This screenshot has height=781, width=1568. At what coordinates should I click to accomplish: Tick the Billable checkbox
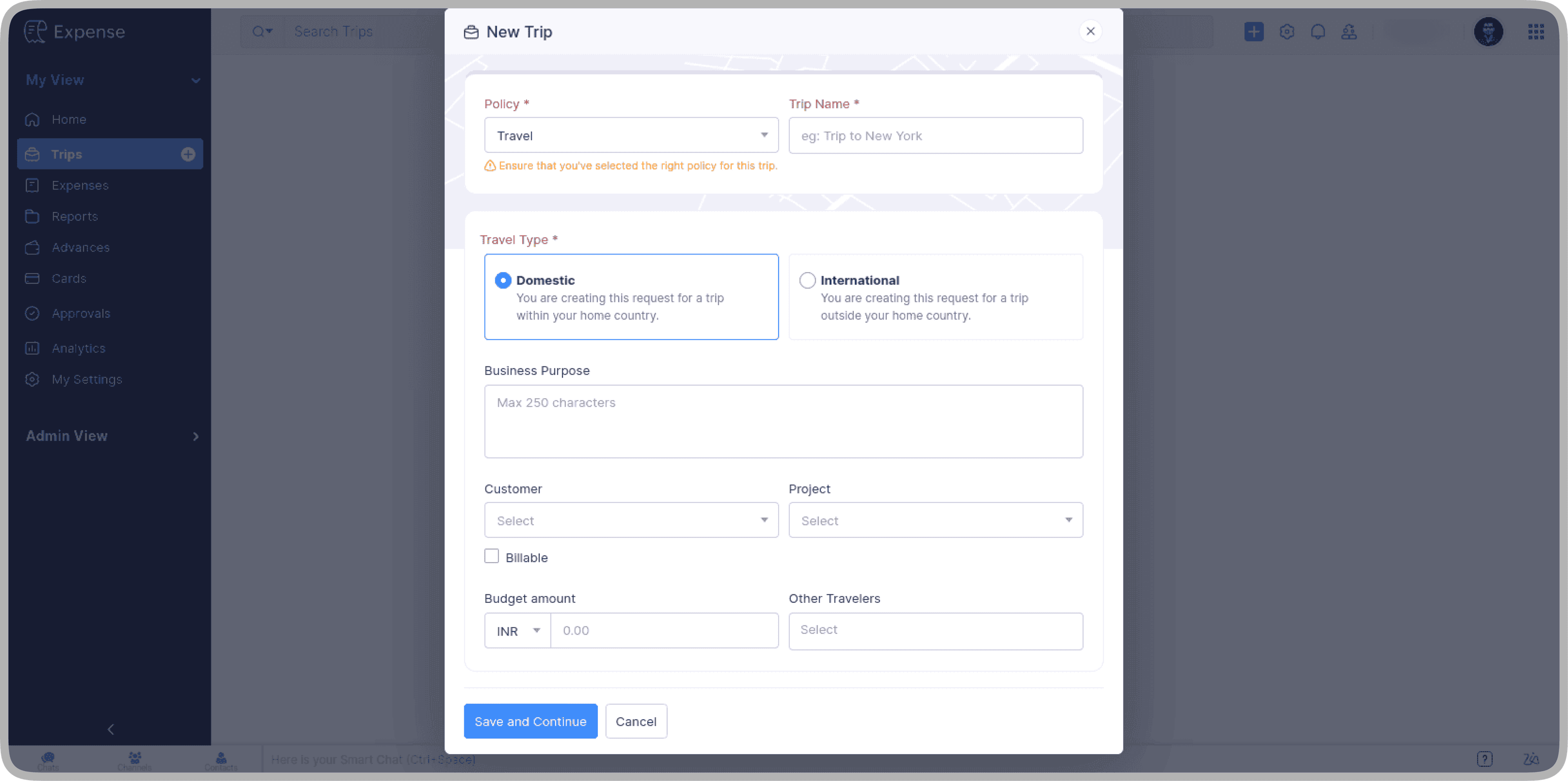coord(491,556)
